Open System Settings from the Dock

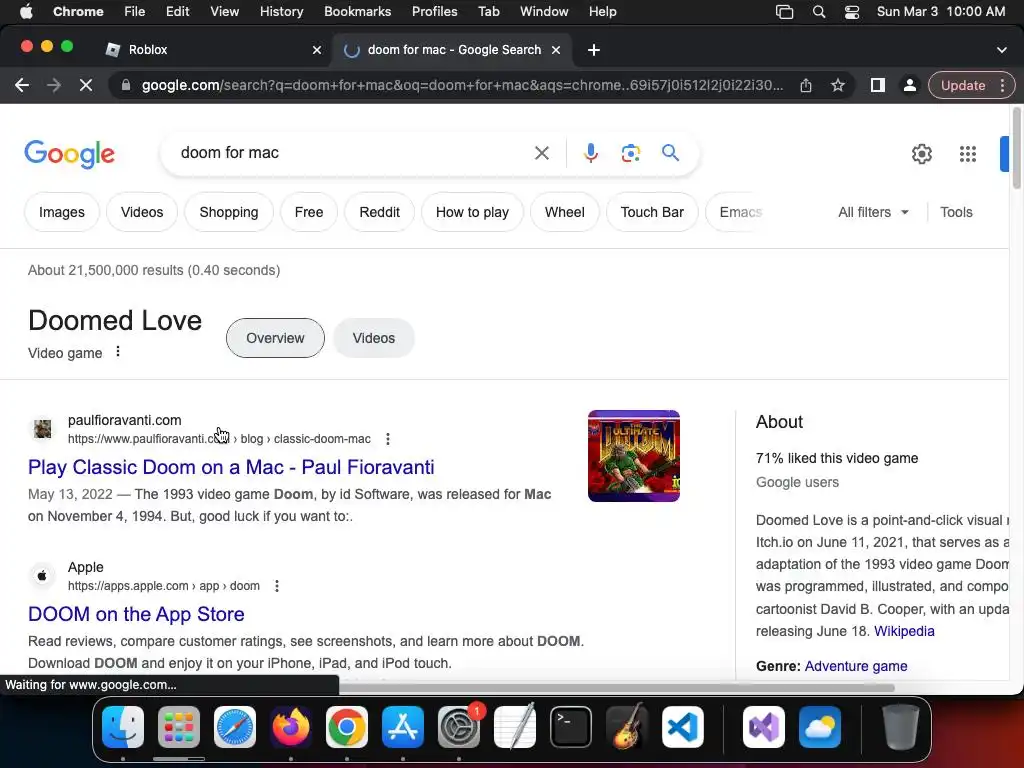click(458, 727)
